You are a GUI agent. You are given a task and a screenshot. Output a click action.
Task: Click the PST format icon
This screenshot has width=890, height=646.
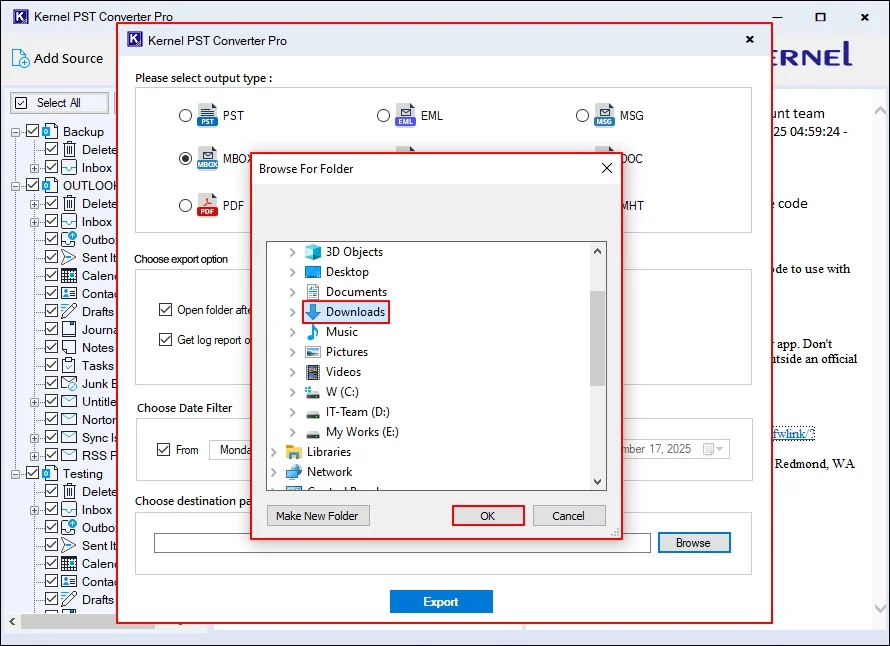[207, 116]
